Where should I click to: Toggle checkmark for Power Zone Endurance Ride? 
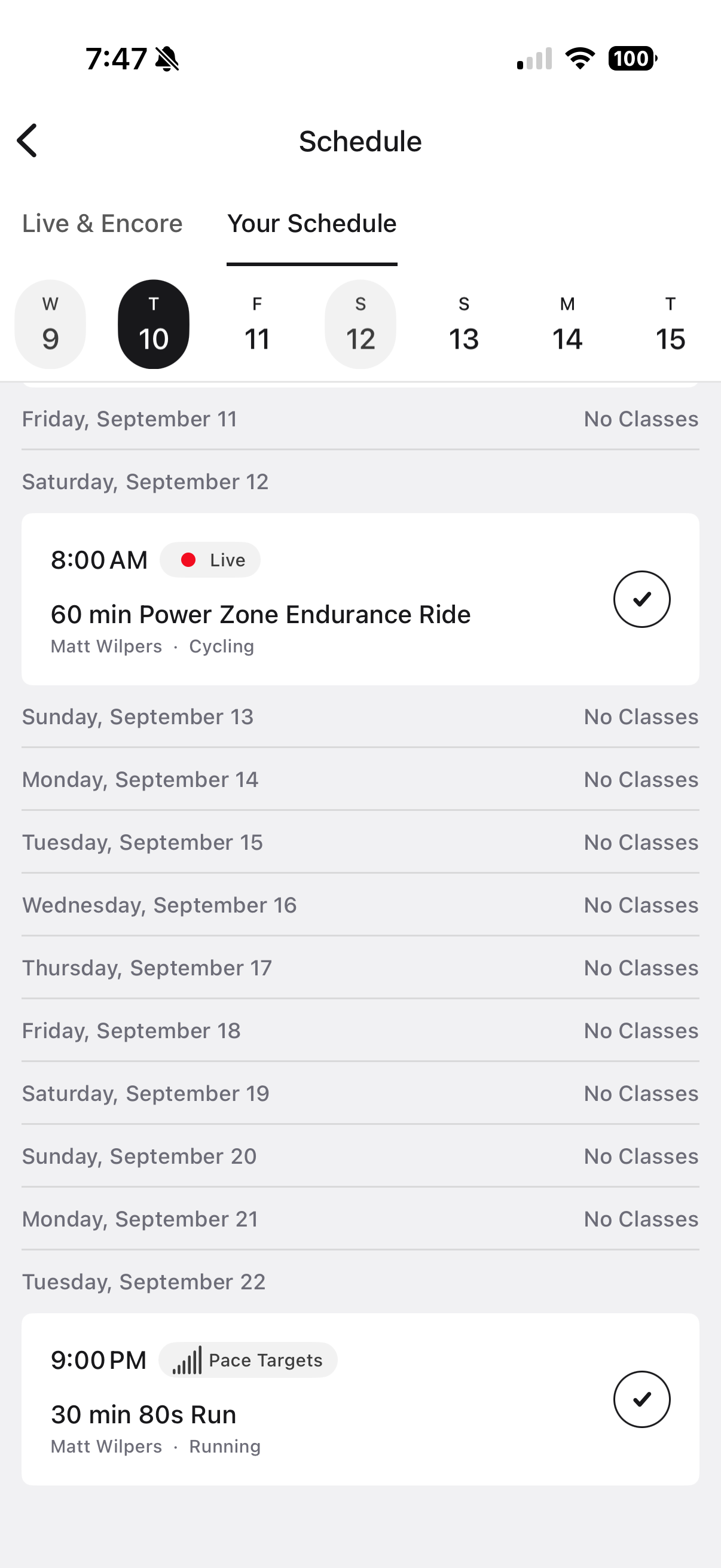click(x=641, y=599)
